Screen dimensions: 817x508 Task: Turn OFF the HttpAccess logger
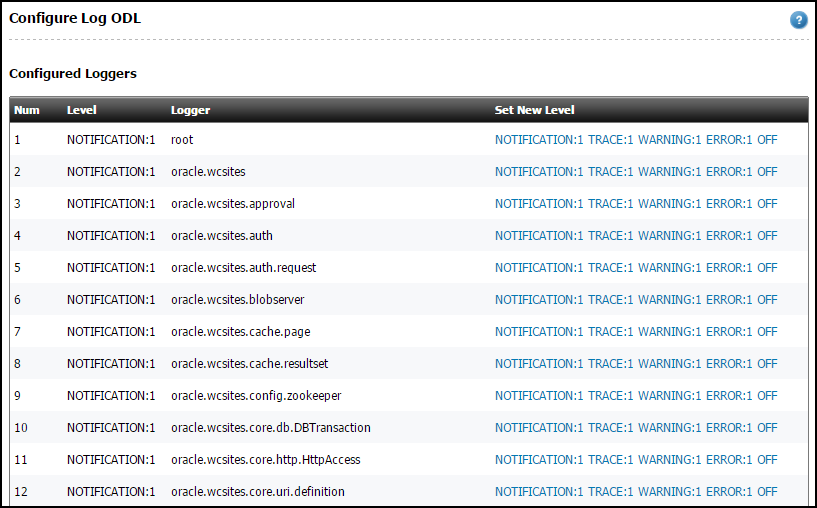pos(767,460)
